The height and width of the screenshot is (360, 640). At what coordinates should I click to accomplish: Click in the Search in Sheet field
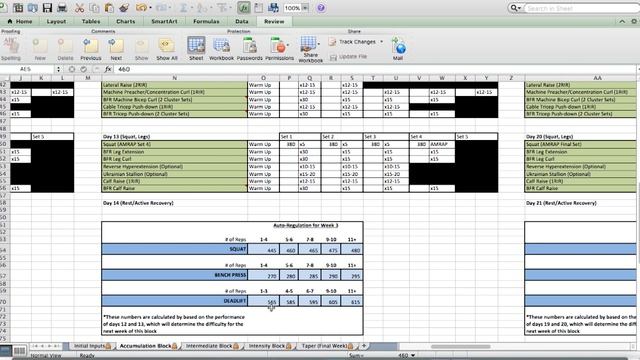[581, 8]
